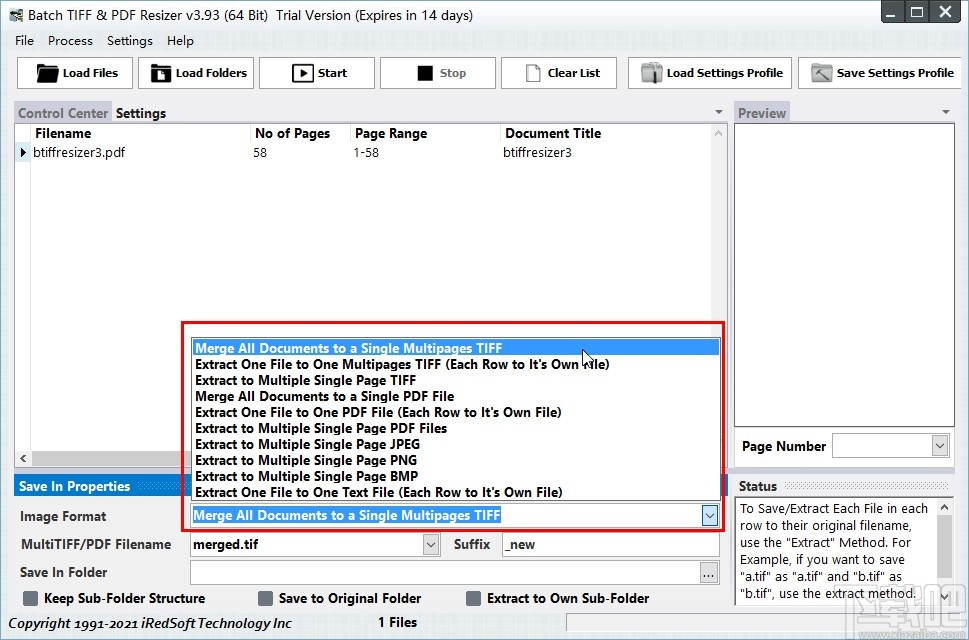Switch to the Settings tab
This screenshot has width=969, height=640.
[x=139, y=113]
